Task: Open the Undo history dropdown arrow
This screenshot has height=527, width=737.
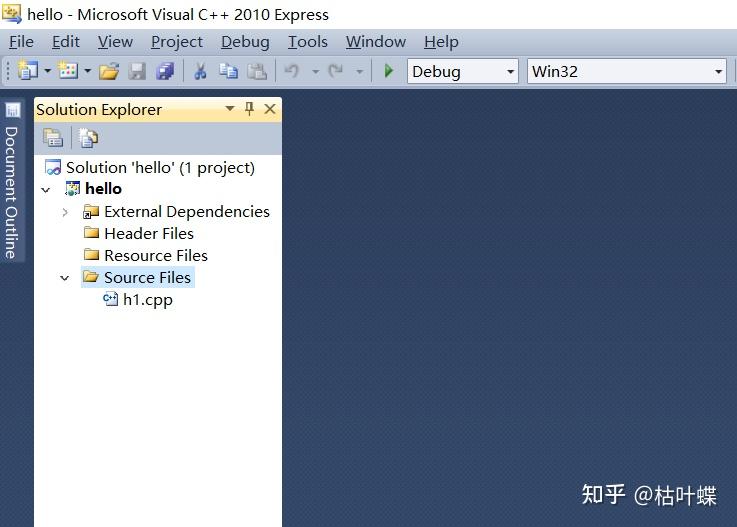Action: click(x=315, y=72)
